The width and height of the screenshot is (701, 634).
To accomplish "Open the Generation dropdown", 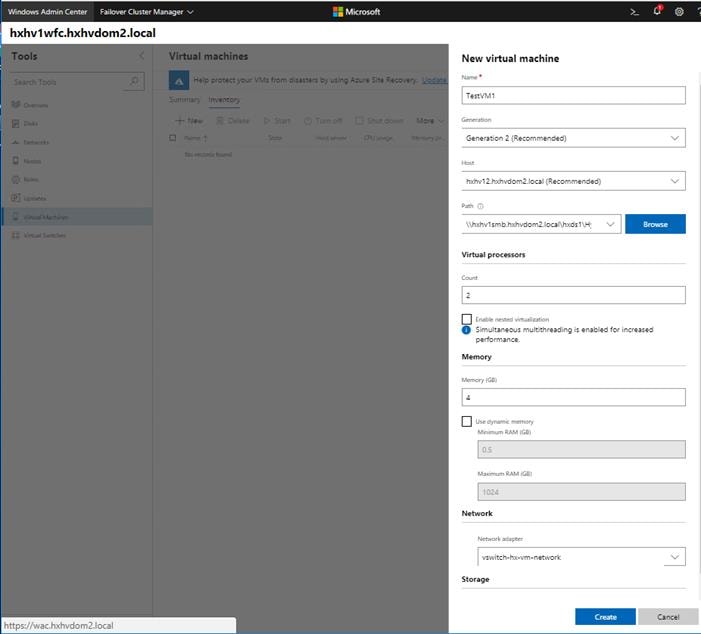I will 573,138.
